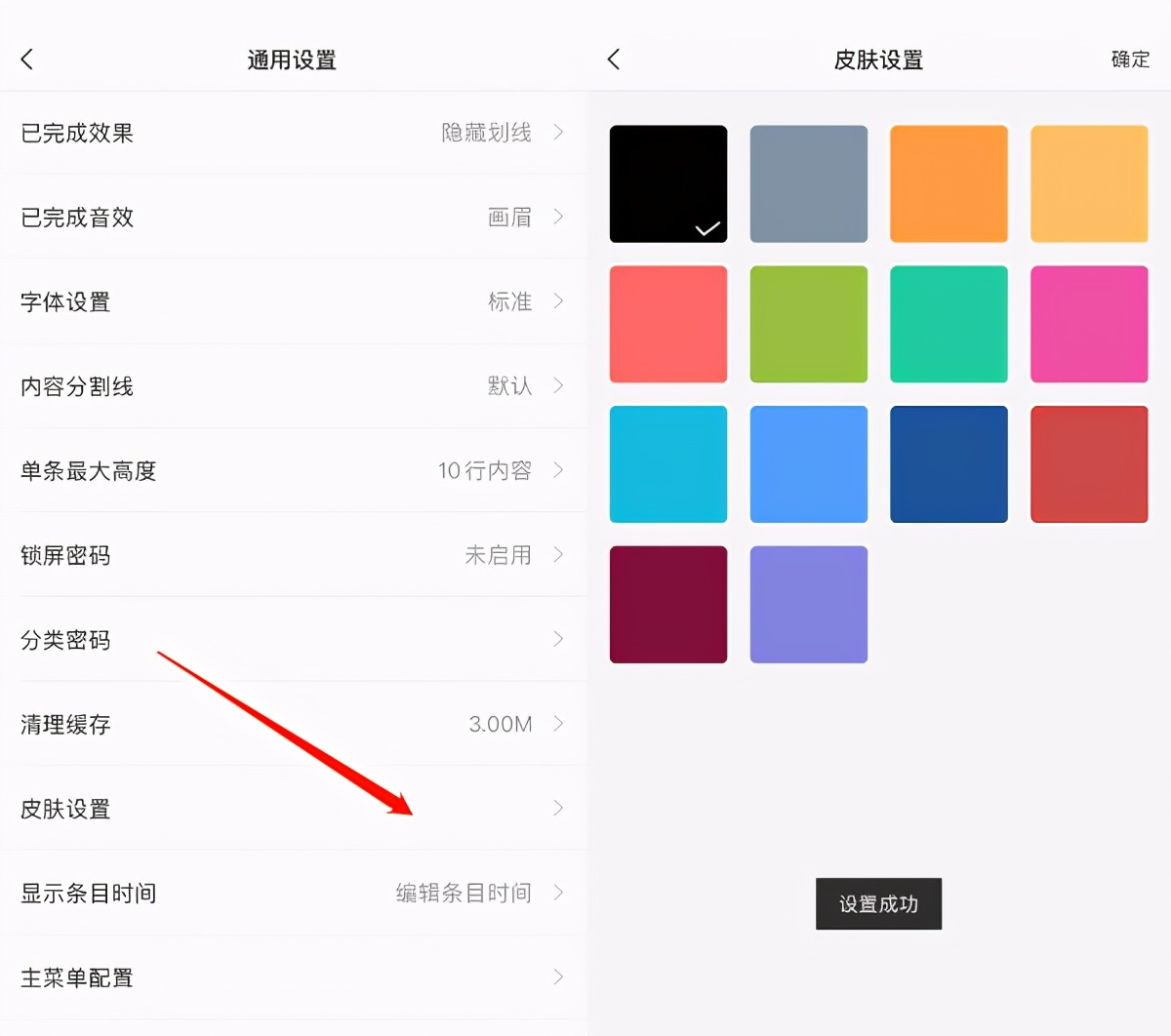Open the 内容分割线 divider options

coord(293,386)
